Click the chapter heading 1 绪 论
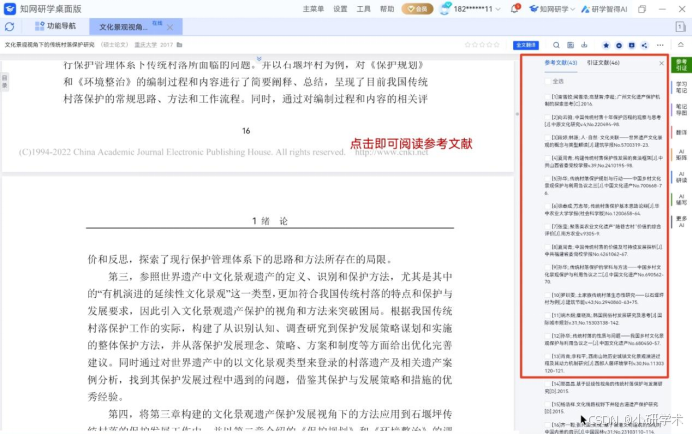This screenshot has height=434, width=692. [x=270, y=221]
